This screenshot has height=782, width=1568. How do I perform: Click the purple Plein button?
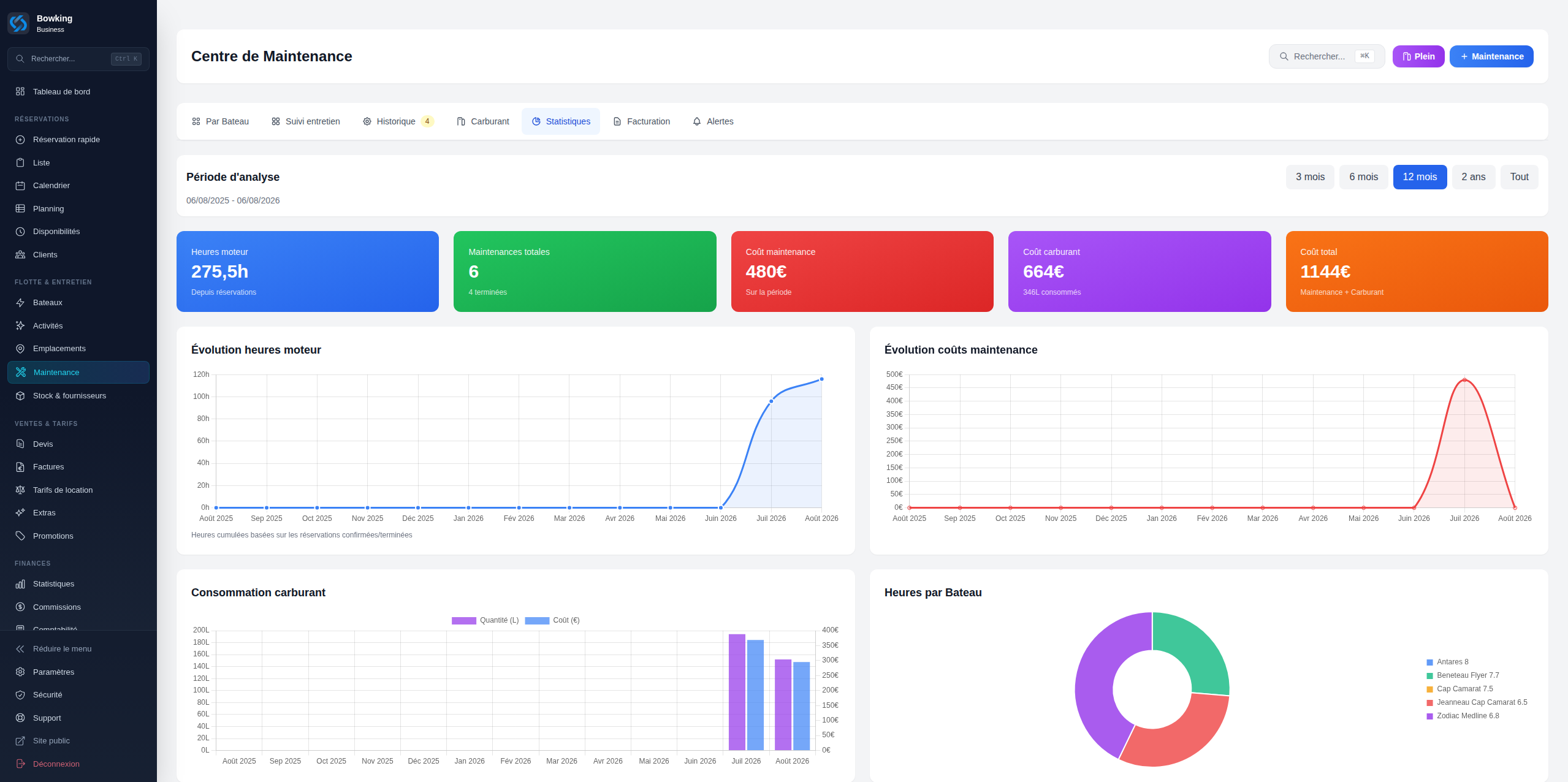coord(1418,56)
